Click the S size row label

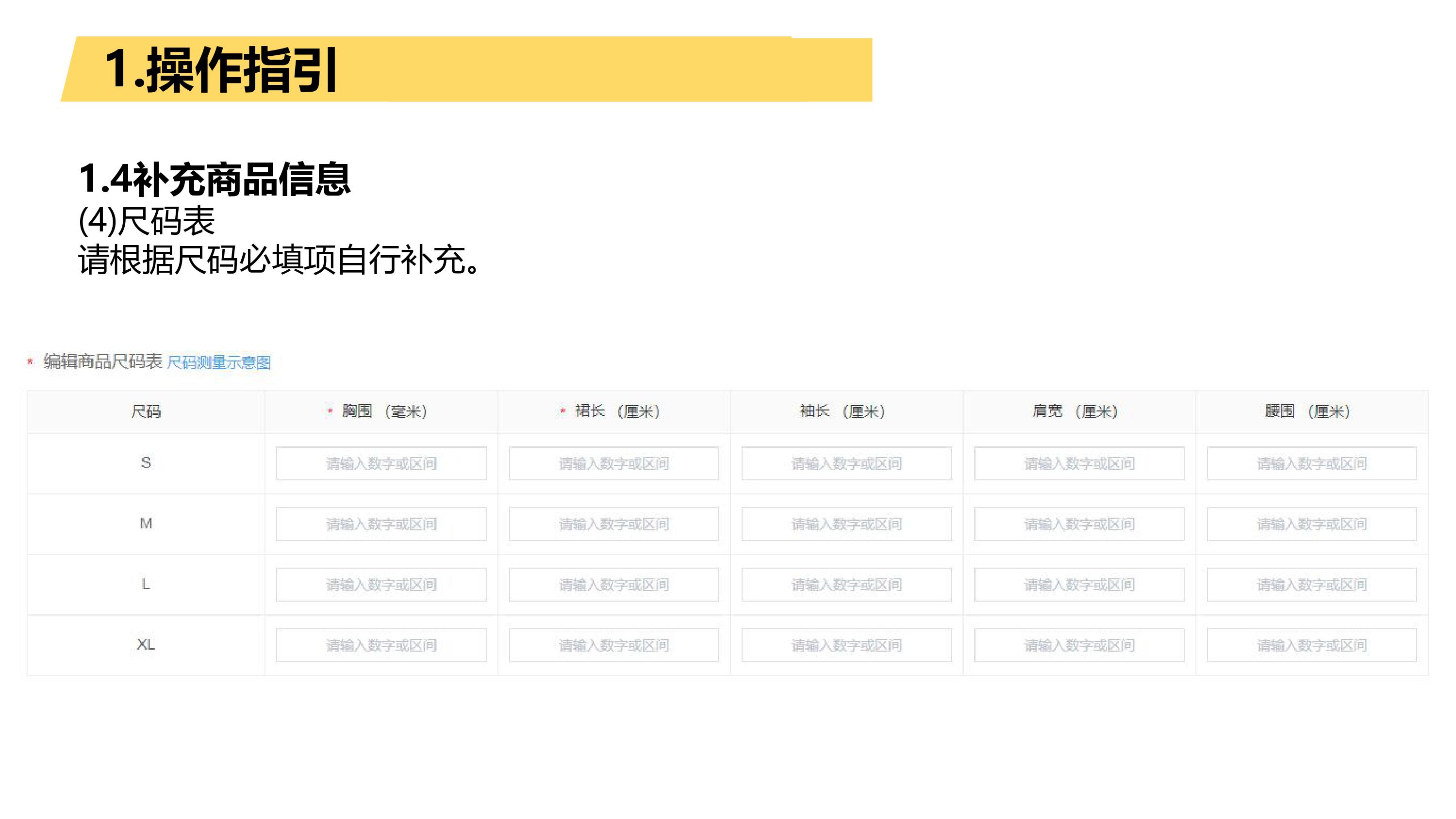pos(146,463)
